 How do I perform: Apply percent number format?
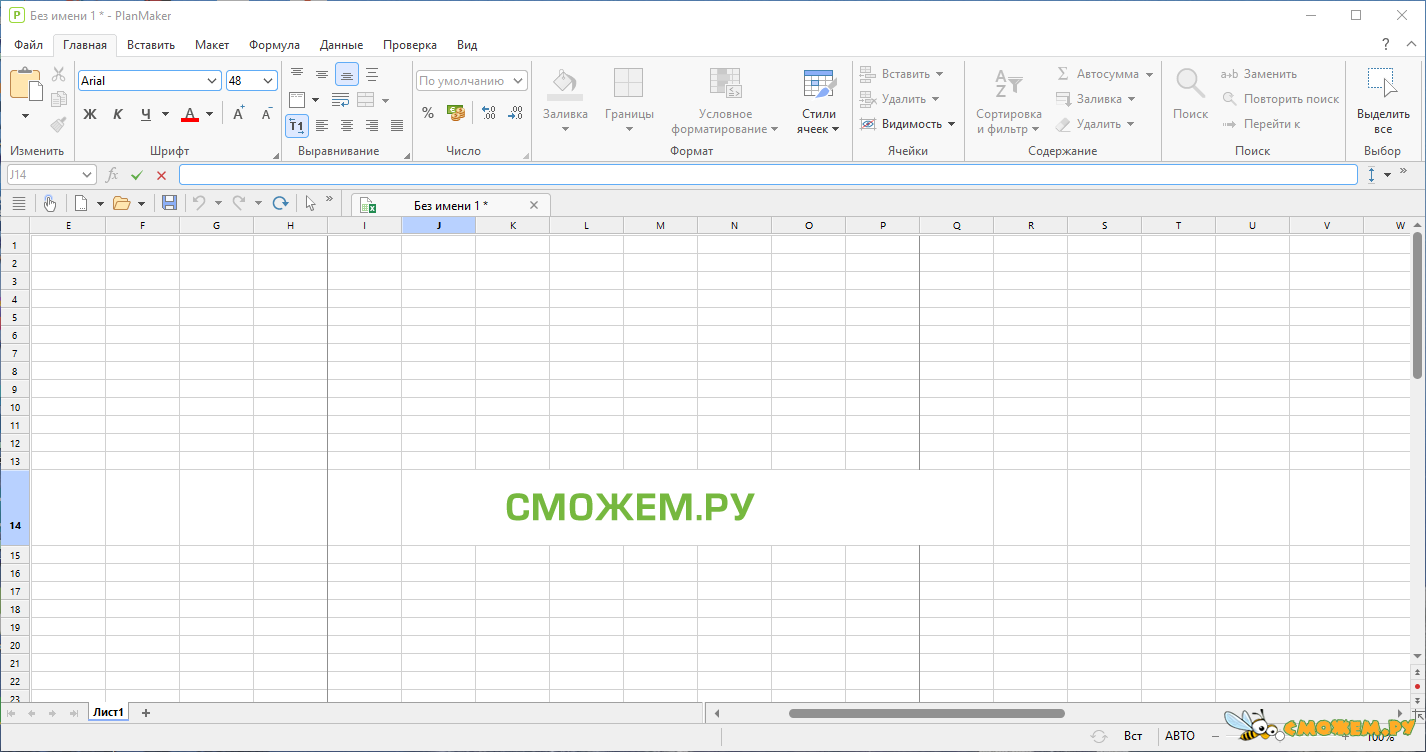pos(428,113)
